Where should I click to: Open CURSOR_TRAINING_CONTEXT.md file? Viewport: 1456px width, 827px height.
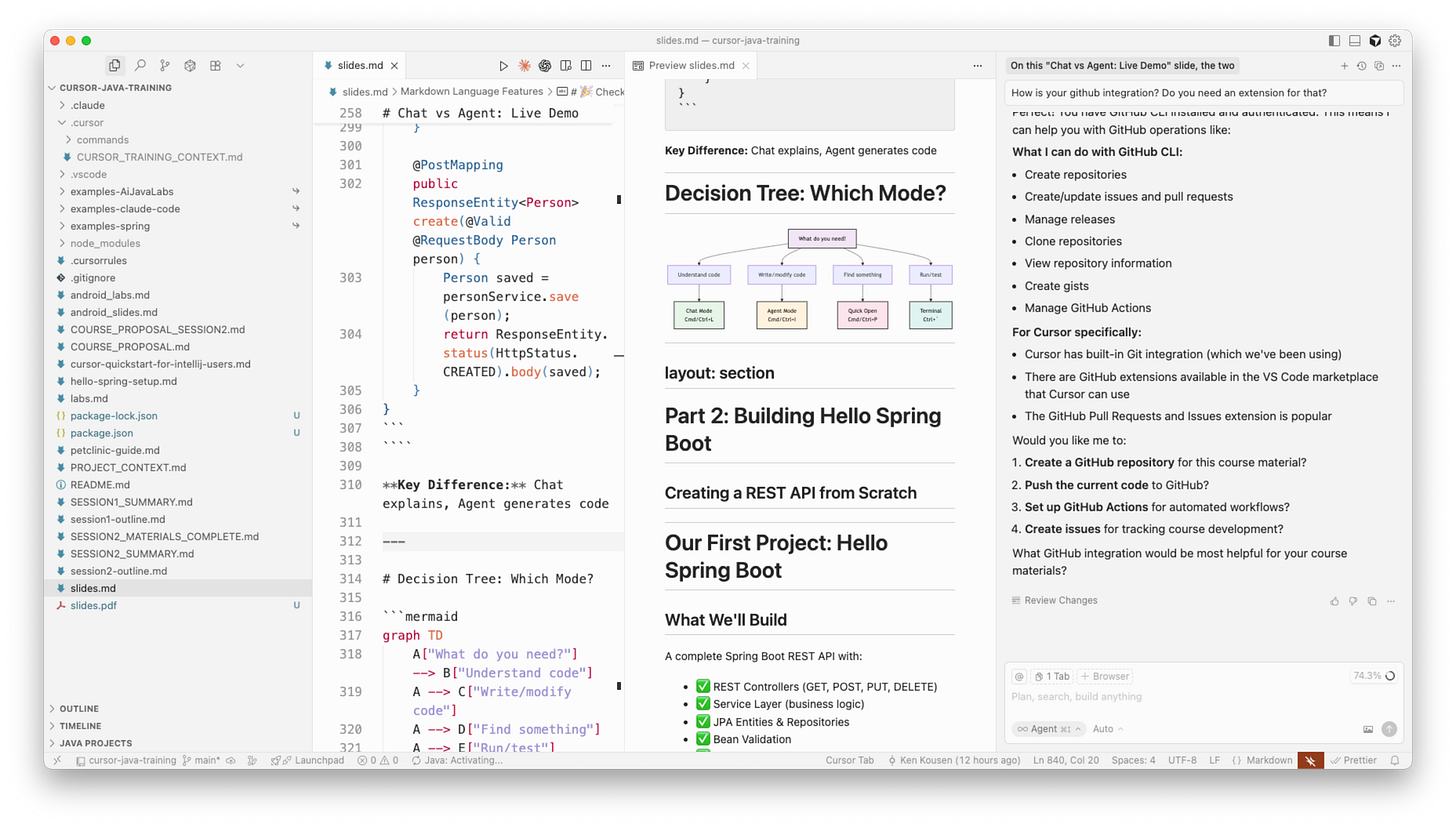tap(177, 157)
